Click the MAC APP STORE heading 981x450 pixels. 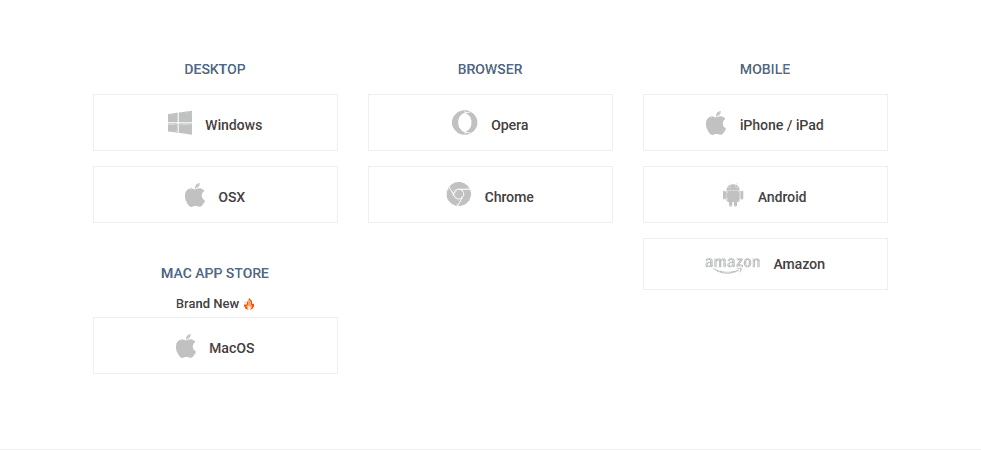click(215, 274)
